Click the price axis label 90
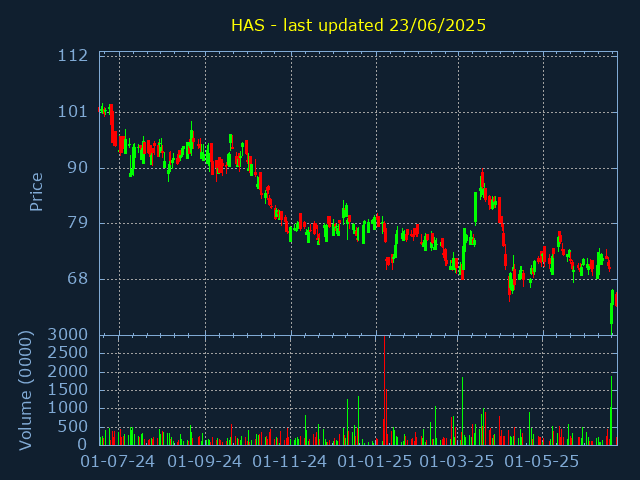Image resolution: width=640 pixels, height=480 pixels. pyautogui.click(x=78, y=167)
